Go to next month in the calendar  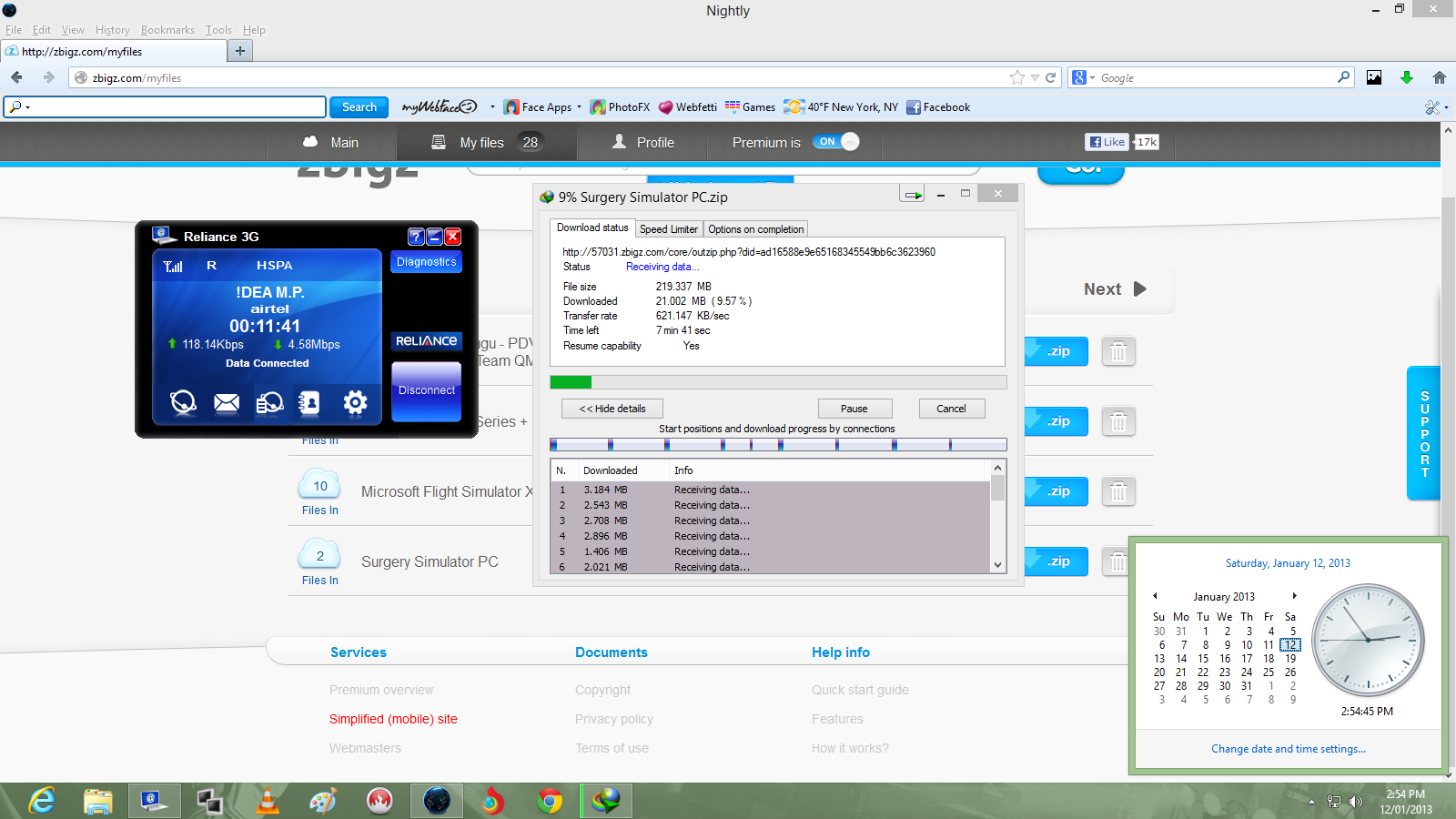(1294, 596)
